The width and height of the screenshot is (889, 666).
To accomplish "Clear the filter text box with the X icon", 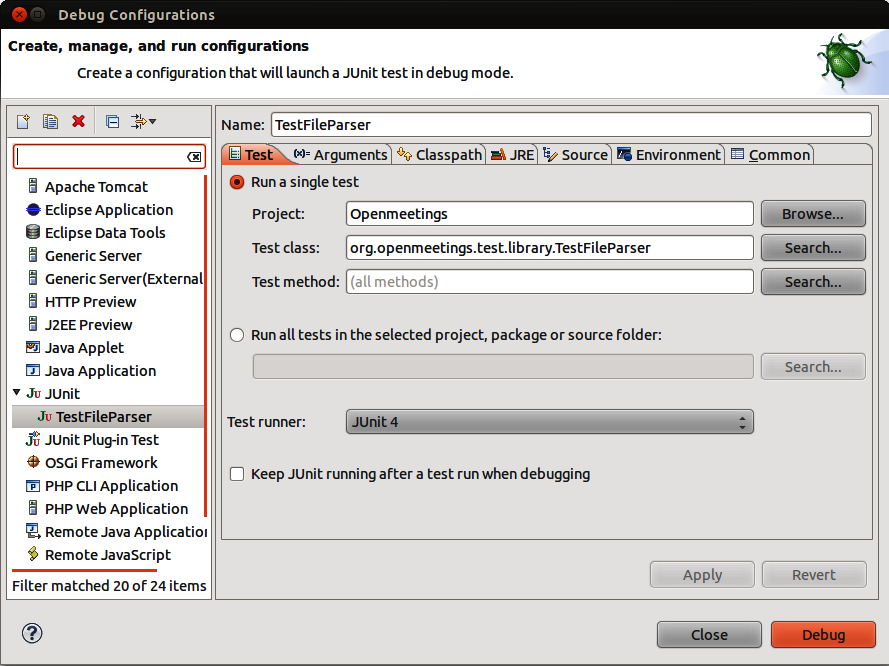I will [194, 157].
